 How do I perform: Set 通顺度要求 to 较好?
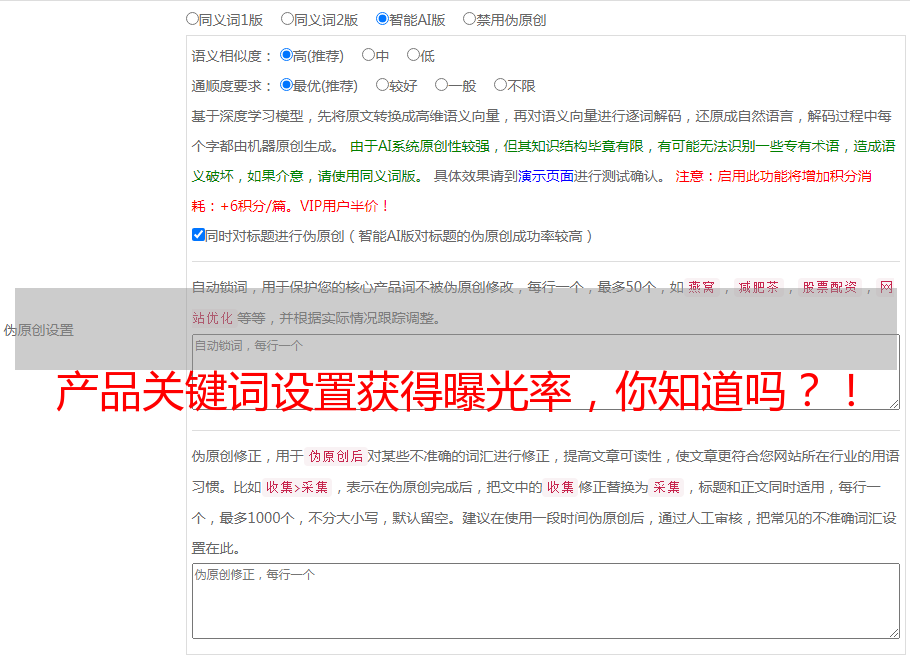(382, 85)
